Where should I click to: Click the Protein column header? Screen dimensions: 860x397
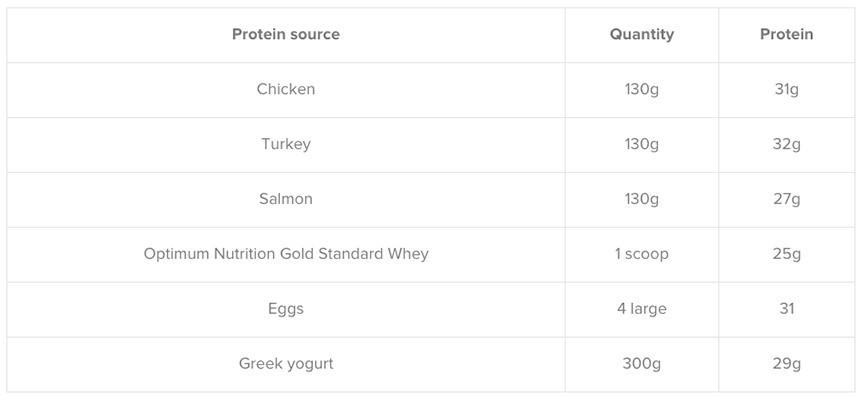click(787, 35)
